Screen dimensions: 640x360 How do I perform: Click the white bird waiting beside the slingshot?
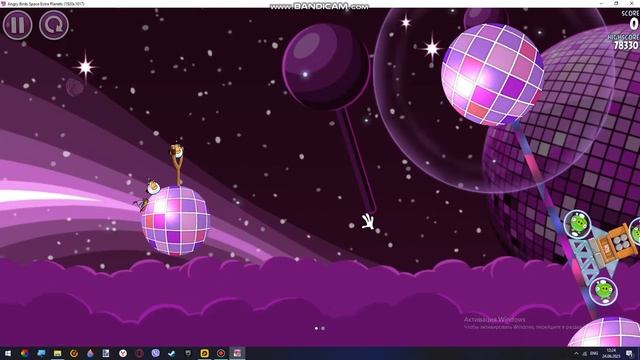(x=153, y=187)
